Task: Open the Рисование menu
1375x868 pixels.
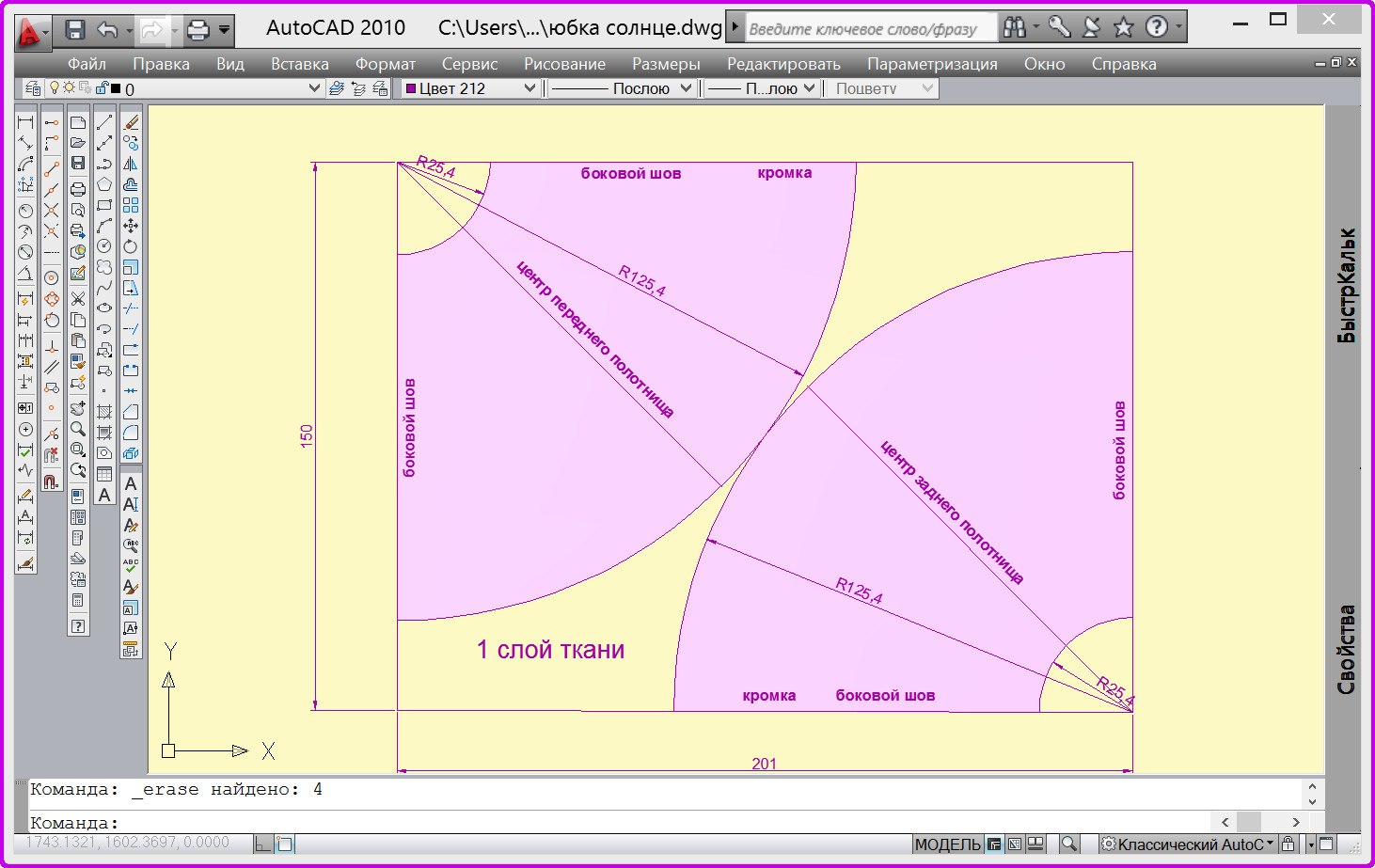Action: pyautogui.click(x=564, y=64)
